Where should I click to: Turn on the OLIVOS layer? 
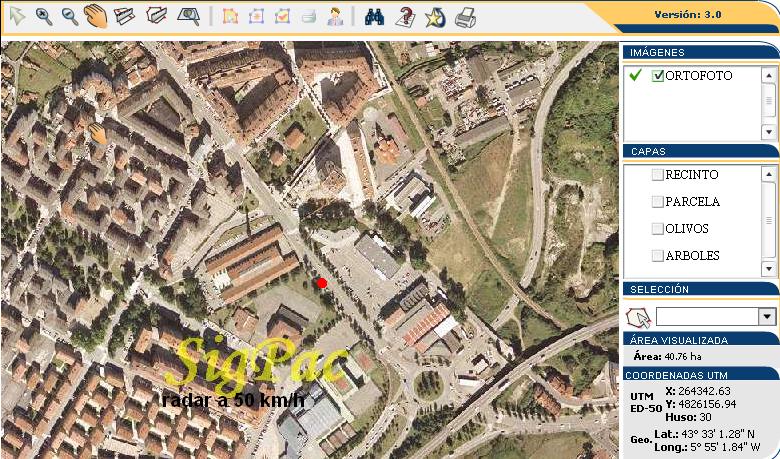pyautogui.click(x=657, y=229)
